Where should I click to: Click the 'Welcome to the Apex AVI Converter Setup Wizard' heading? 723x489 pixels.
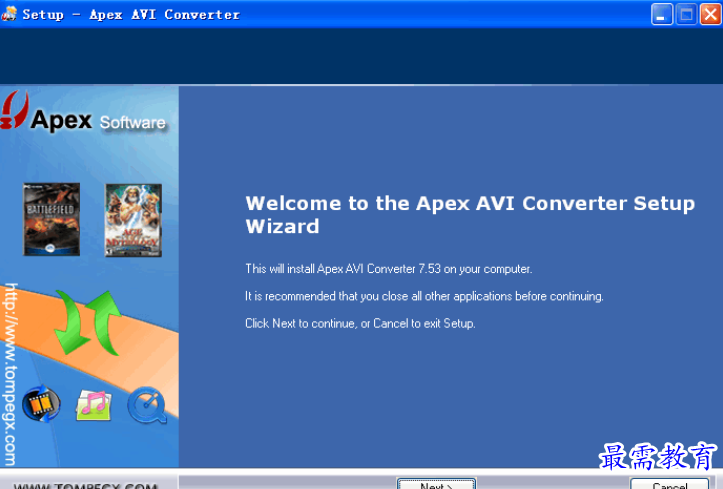470,215
